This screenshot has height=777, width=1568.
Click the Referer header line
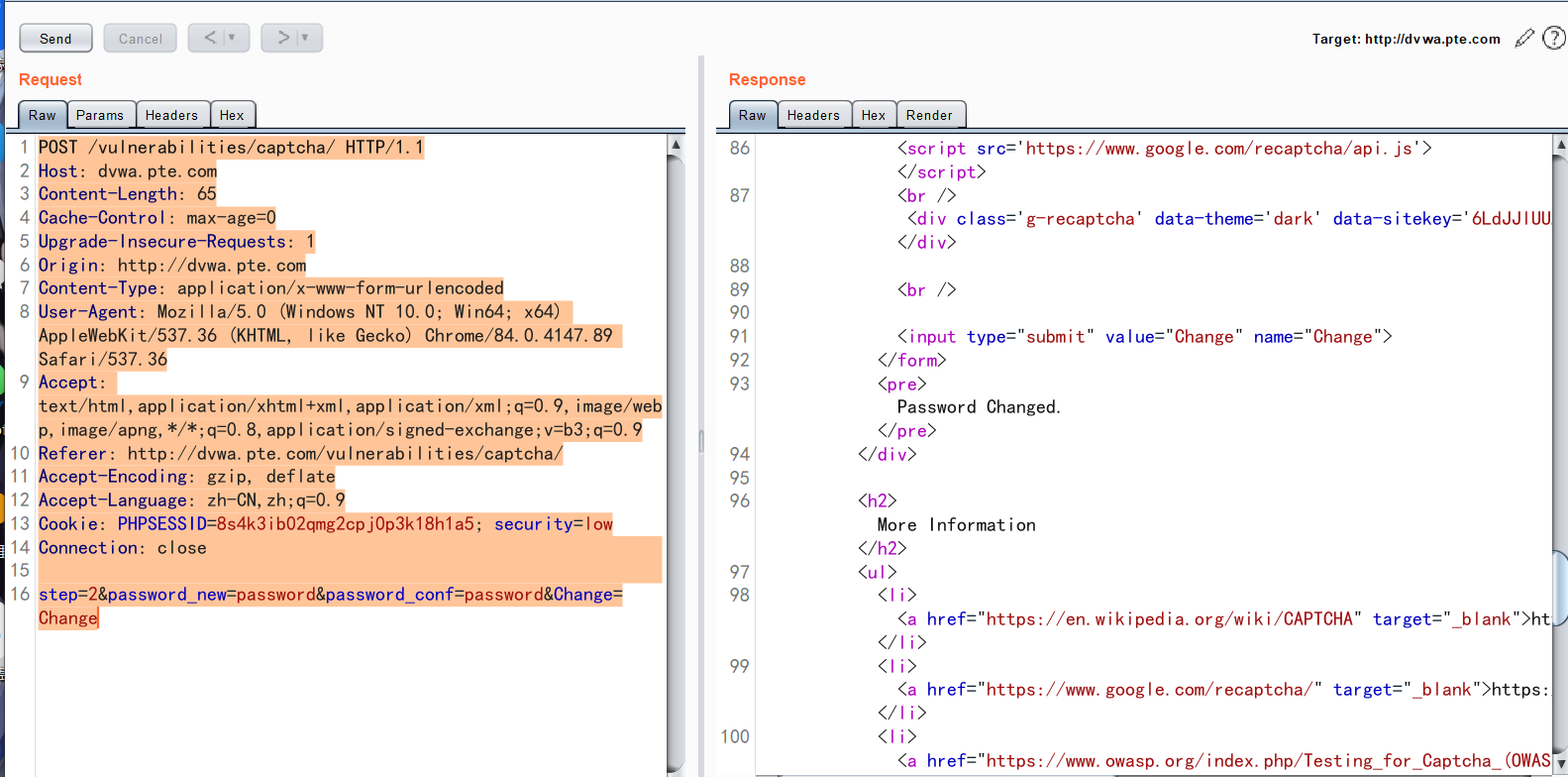(300, 454)
